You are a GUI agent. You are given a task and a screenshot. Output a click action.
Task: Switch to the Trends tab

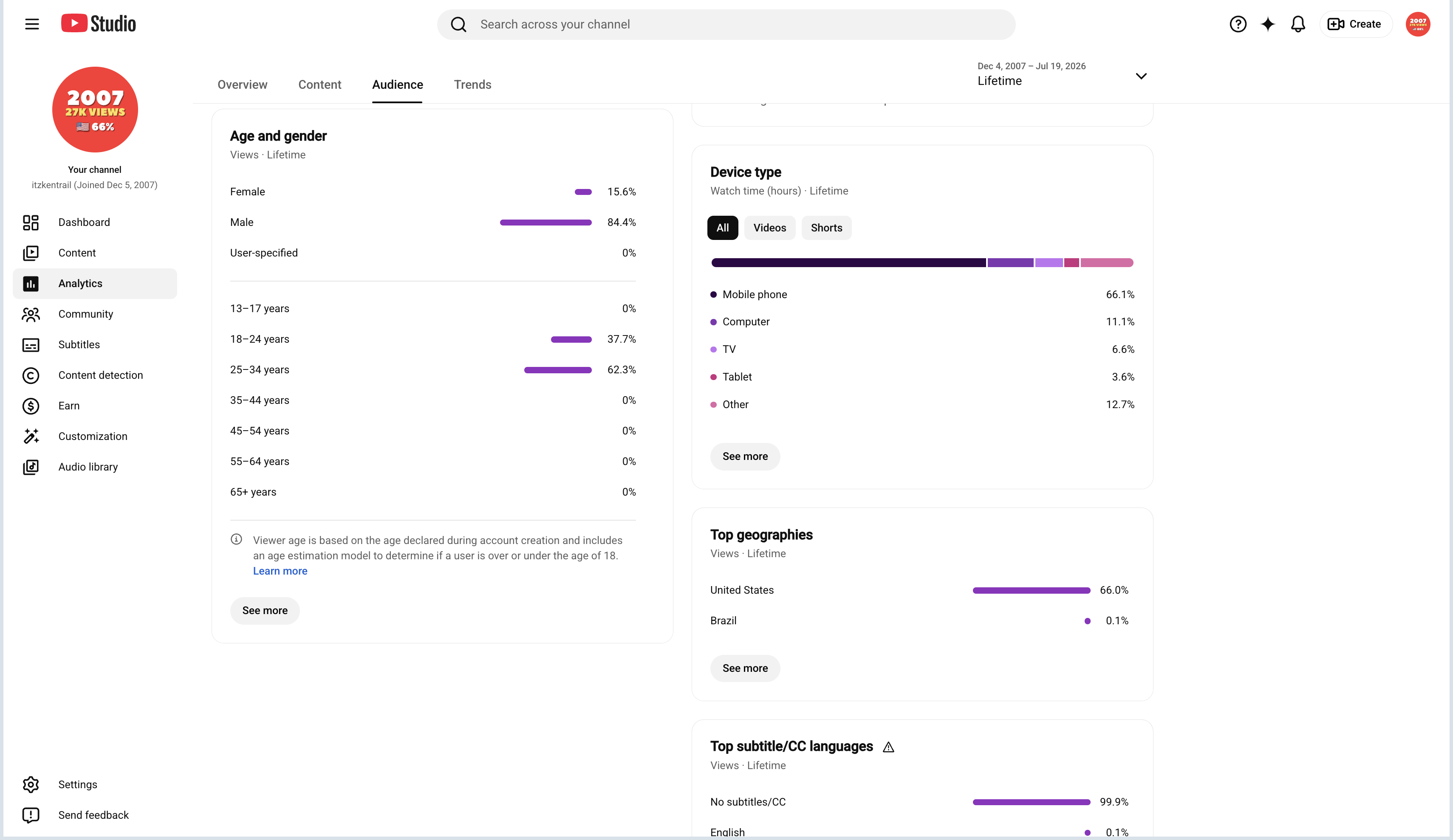[472, 85]
